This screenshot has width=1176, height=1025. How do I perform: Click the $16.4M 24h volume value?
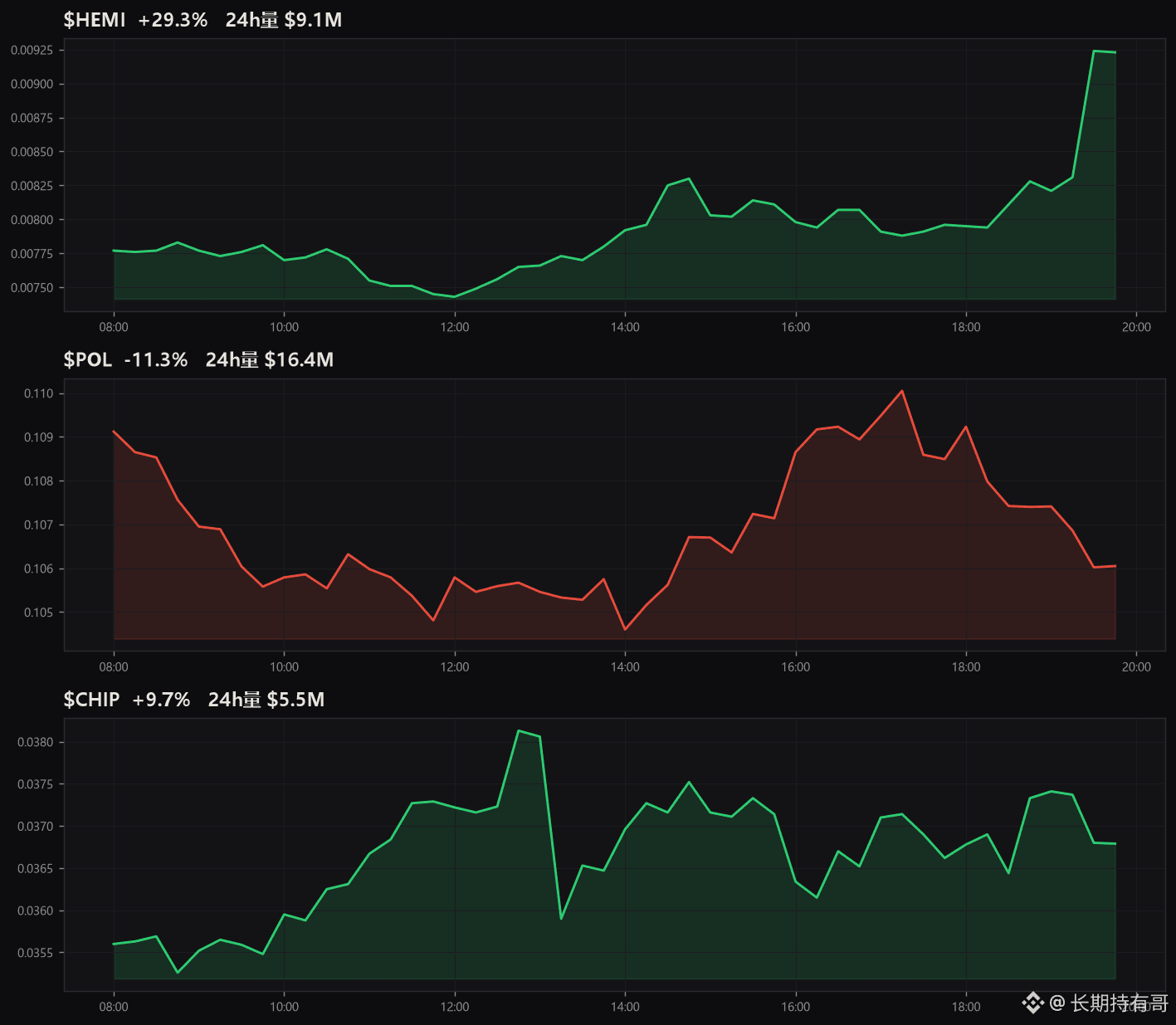click(x=299, y=359)
